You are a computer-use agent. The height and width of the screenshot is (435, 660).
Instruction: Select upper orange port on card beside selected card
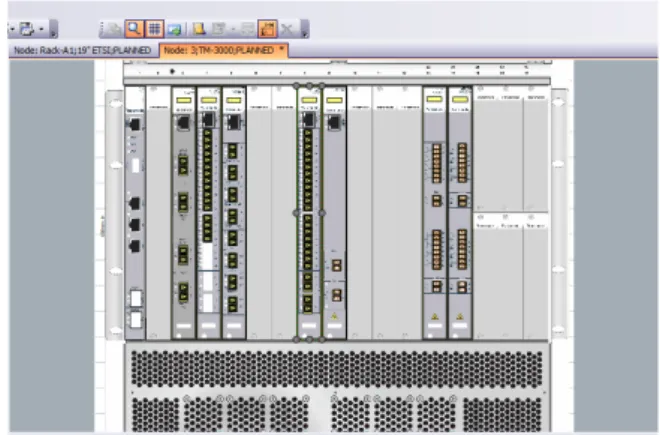click(x=336, y=265)
